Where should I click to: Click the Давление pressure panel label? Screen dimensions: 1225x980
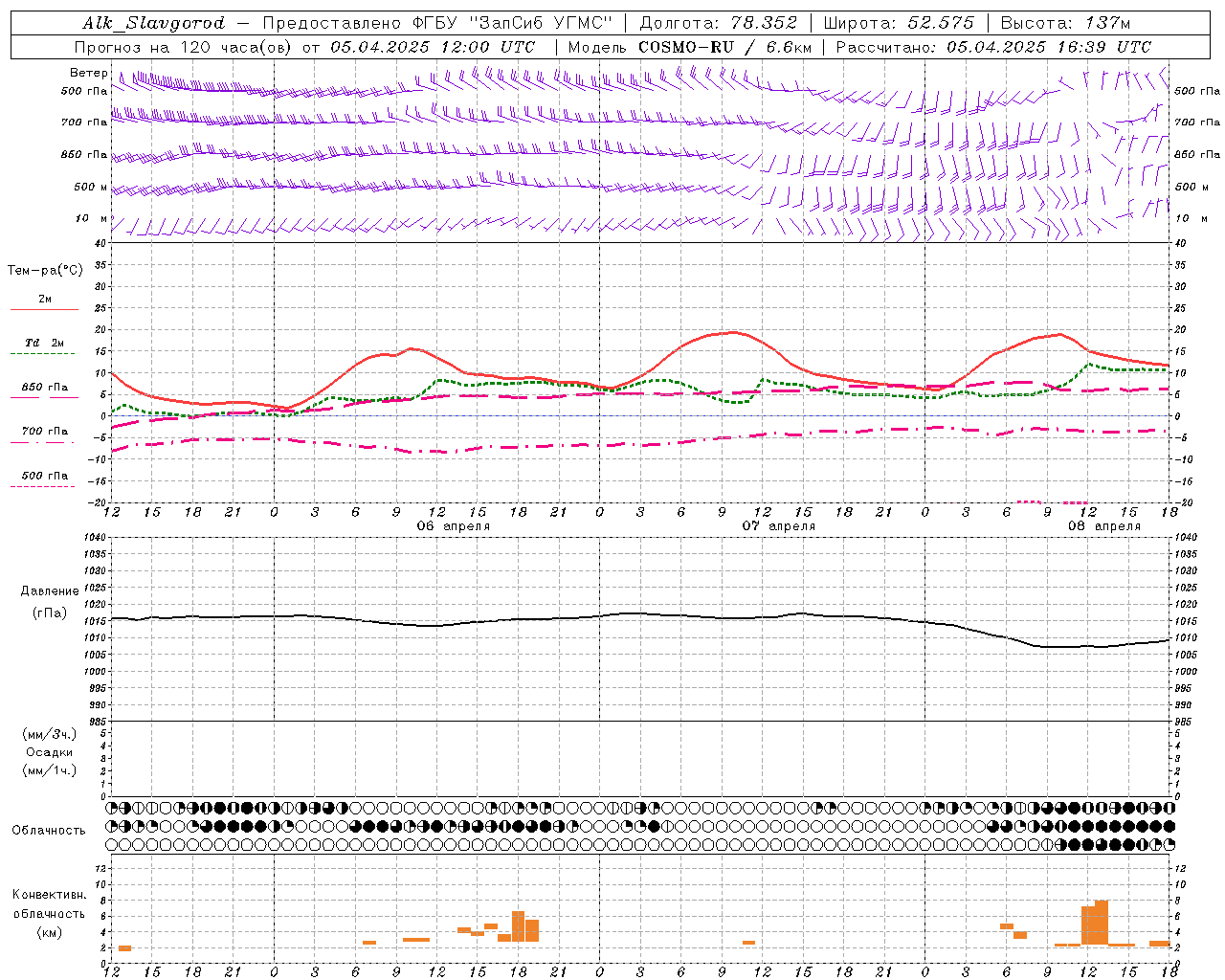click(x=50, y=591)
